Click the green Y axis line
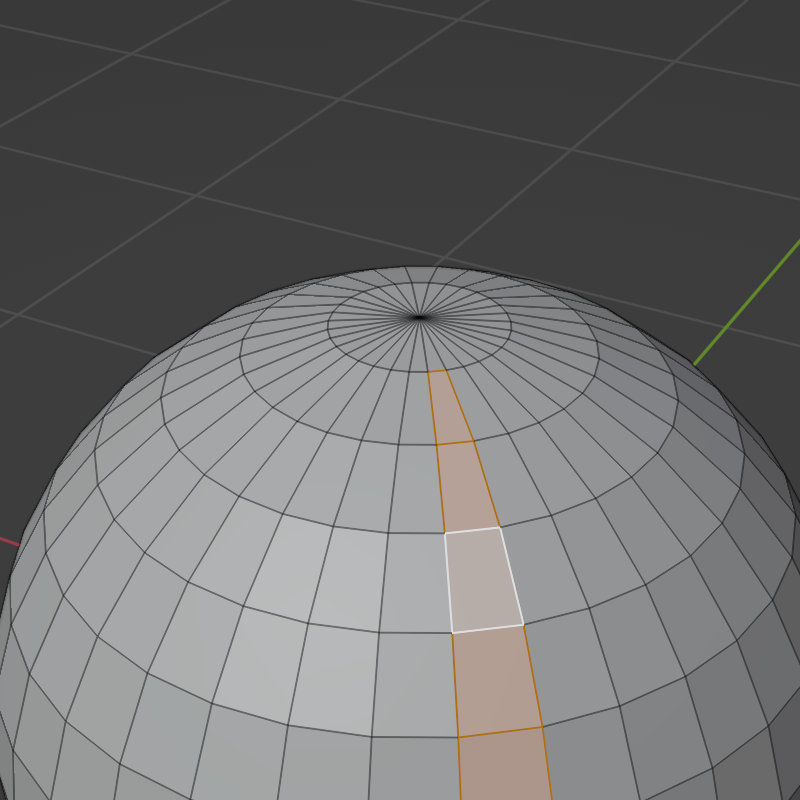This screenshot has width=800, height=800. 747,302
